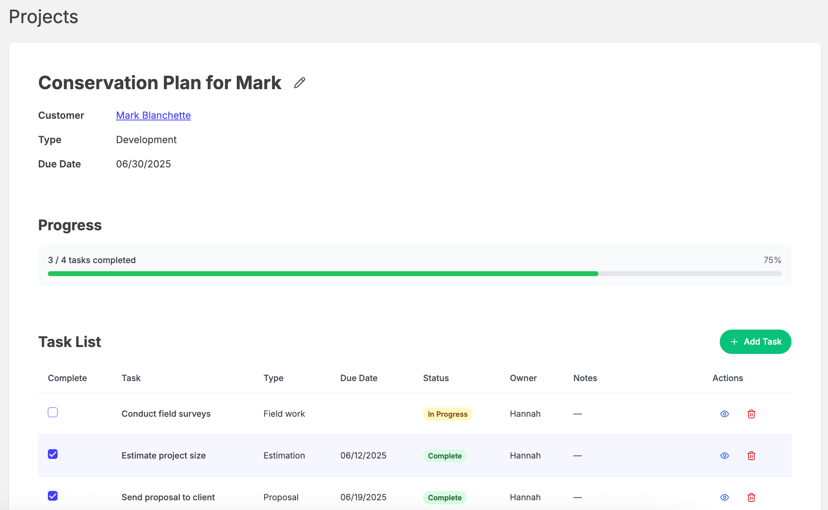The height and width of the screenshot is (510, 828).
Task: Click the Notes column header
Action: click(585, 378)
